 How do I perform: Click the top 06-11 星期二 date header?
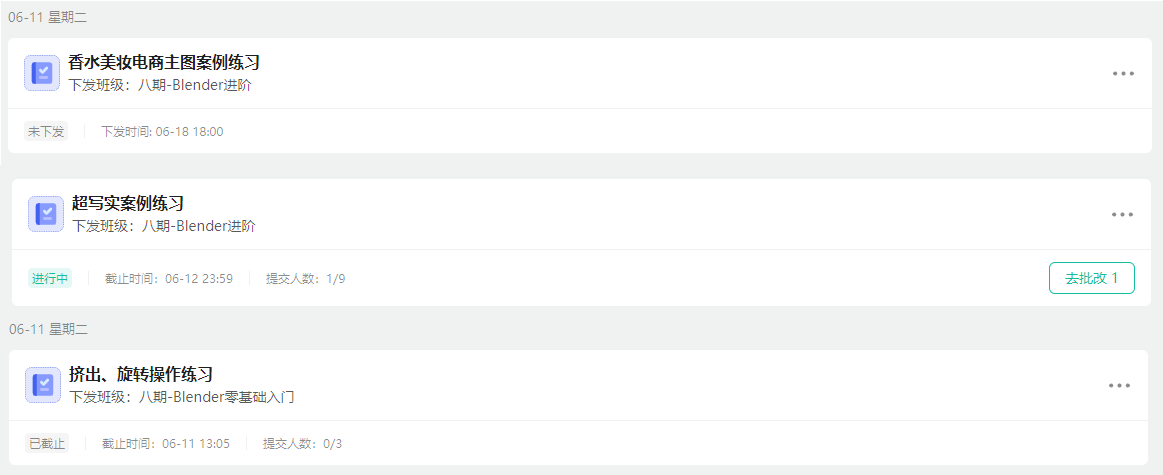(47, 18)
